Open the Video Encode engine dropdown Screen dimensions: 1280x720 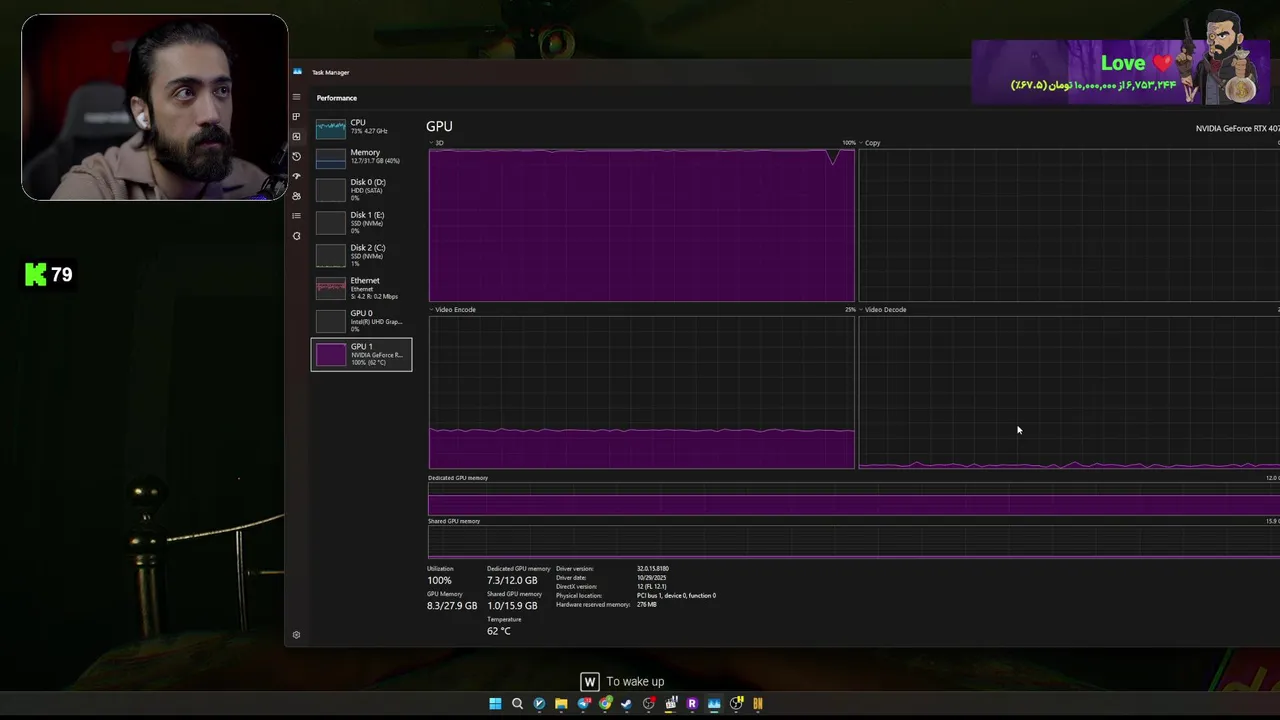(453, 310)
